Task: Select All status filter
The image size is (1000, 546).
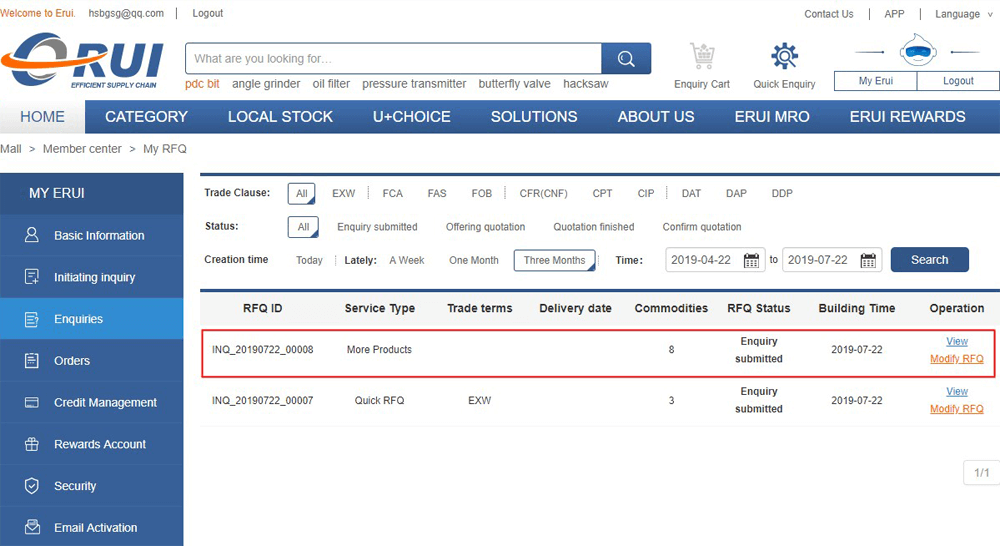Action: pyautogui.click(x=303, y=226)
